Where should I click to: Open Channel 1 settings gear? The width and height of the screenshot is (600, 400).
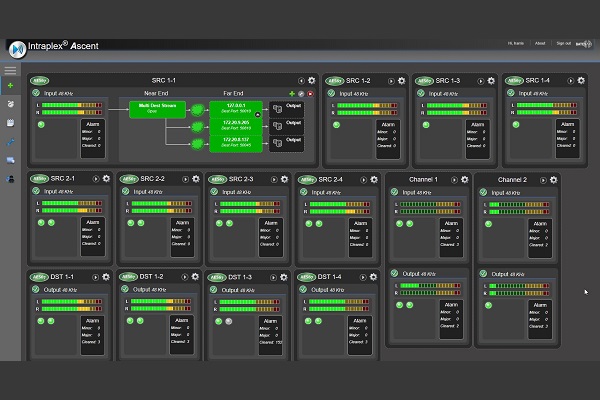point(465,180)
